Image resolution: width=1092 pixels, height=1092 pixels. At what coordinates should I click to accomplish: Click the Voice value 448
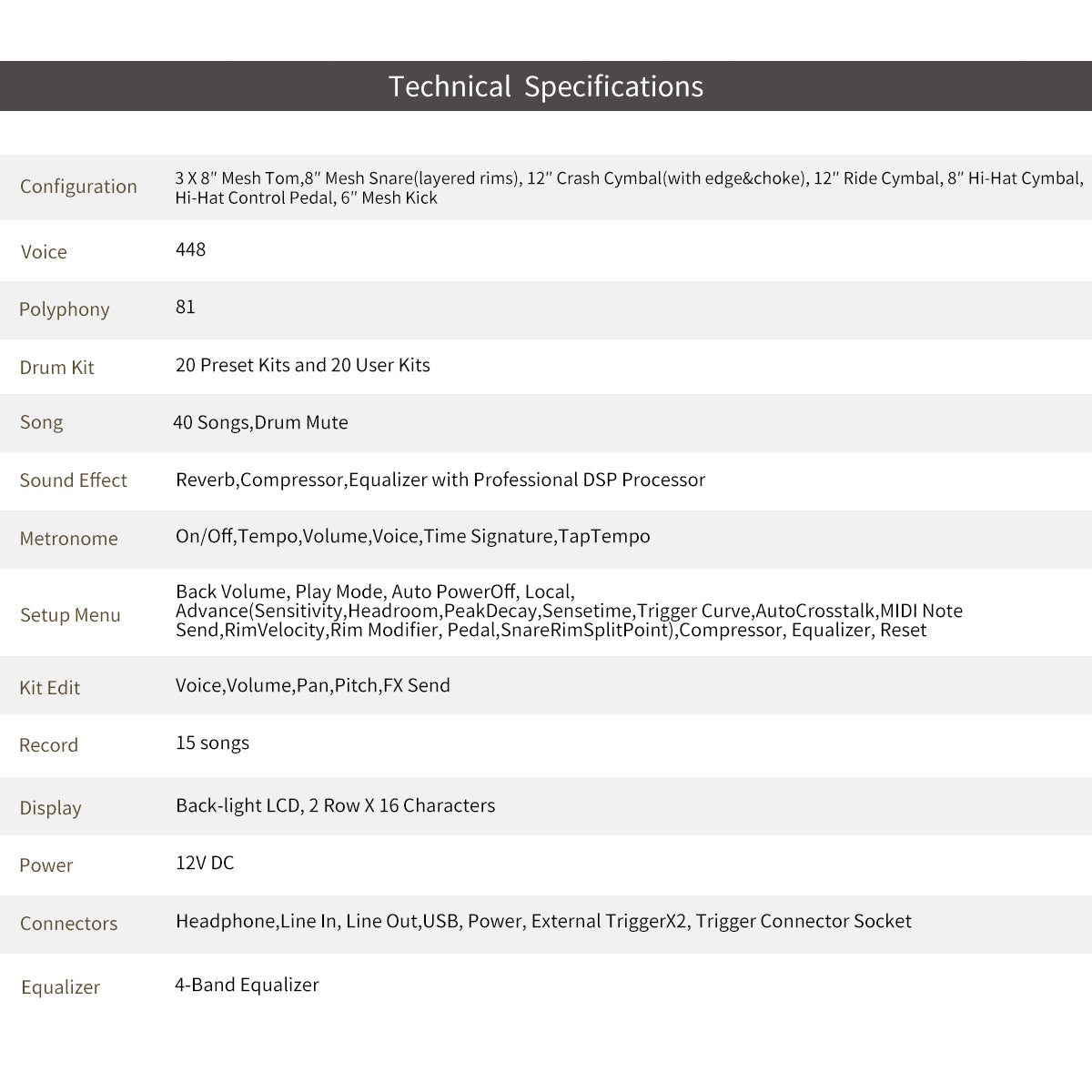190,249
